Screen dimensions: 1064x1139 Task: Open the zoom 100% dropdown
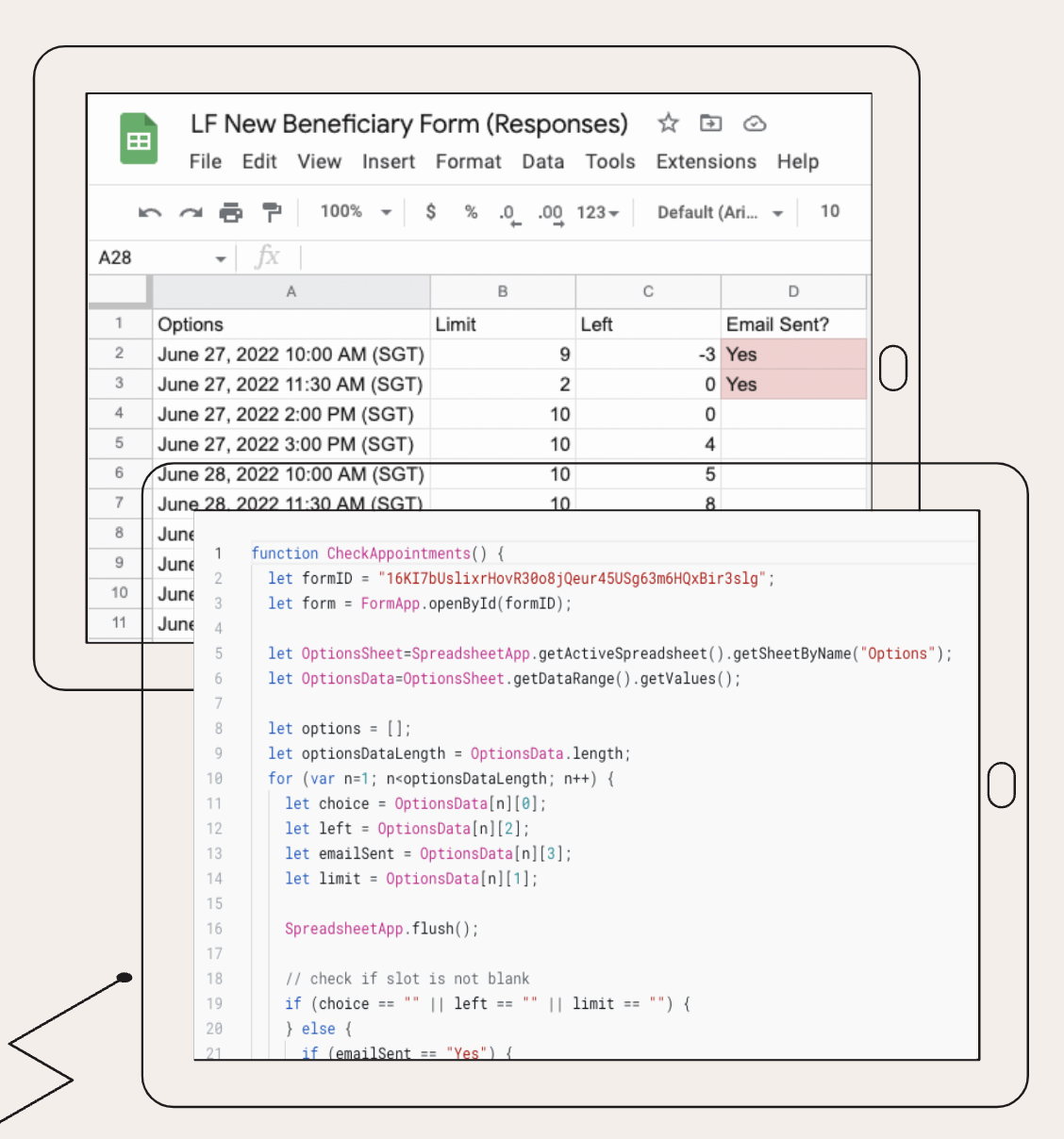(x=356, y=211)
